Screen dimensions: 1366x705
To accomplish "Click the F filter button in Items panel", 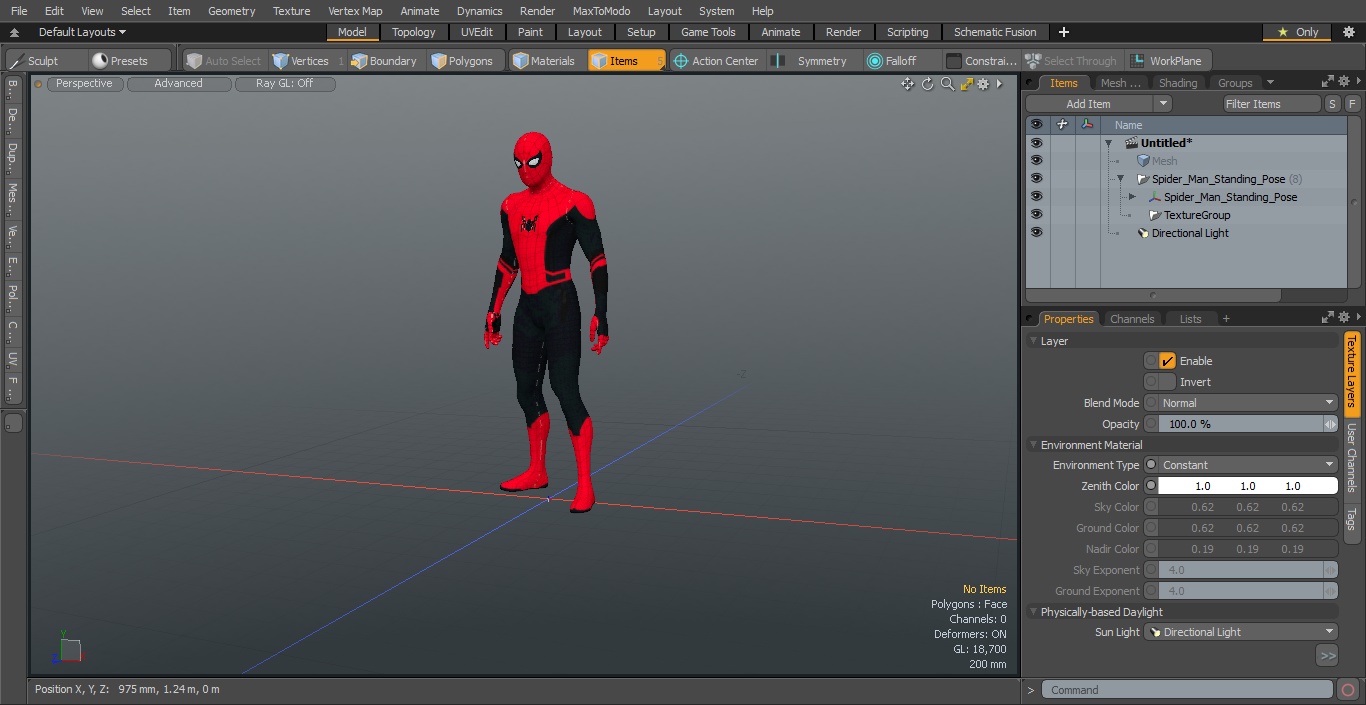I will tap(1352, 104).
